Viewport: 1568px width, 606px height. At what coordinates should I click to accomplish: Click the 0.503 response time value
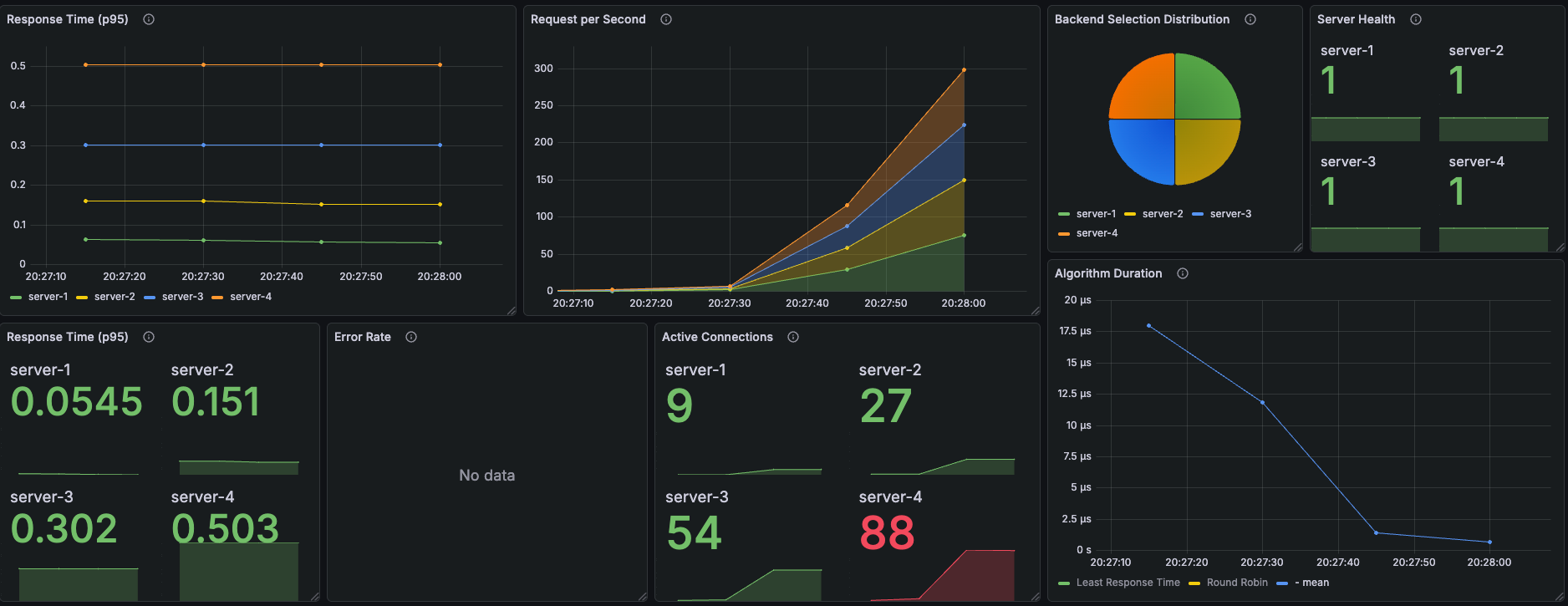tap(226, 529)
